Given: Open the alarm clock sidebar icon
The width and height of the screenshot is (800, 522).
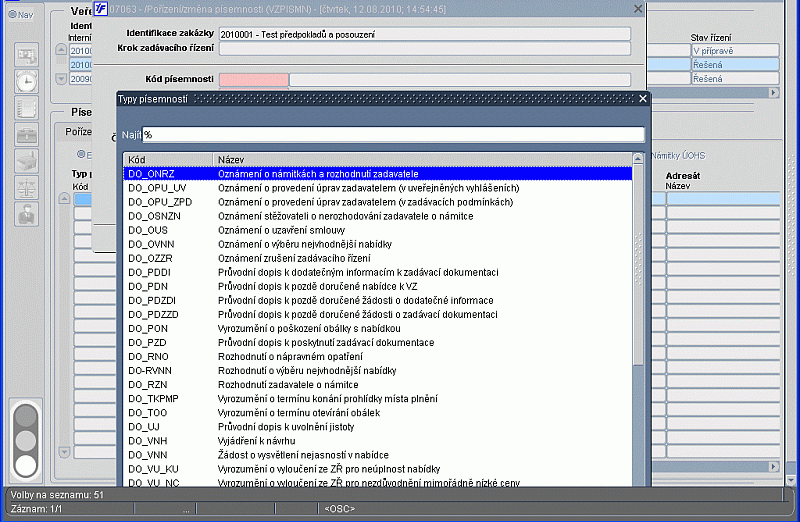Looking at the screenshot, I should 27,82.
